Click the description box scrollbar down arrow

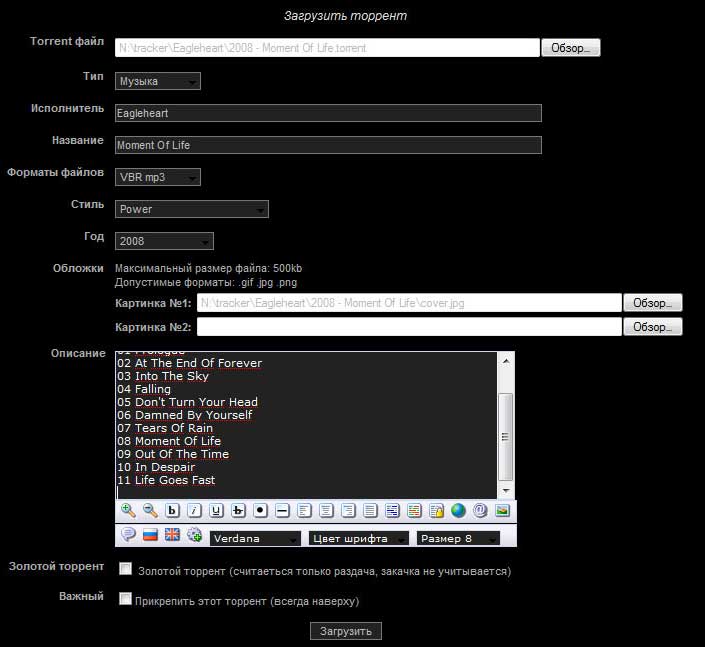(x=506, y=490)
